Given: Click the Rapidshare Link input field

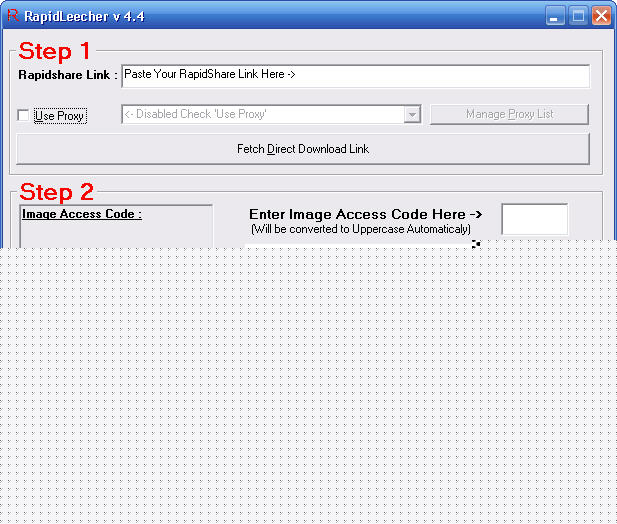Looking at the screenshot, I should (356, 76).
